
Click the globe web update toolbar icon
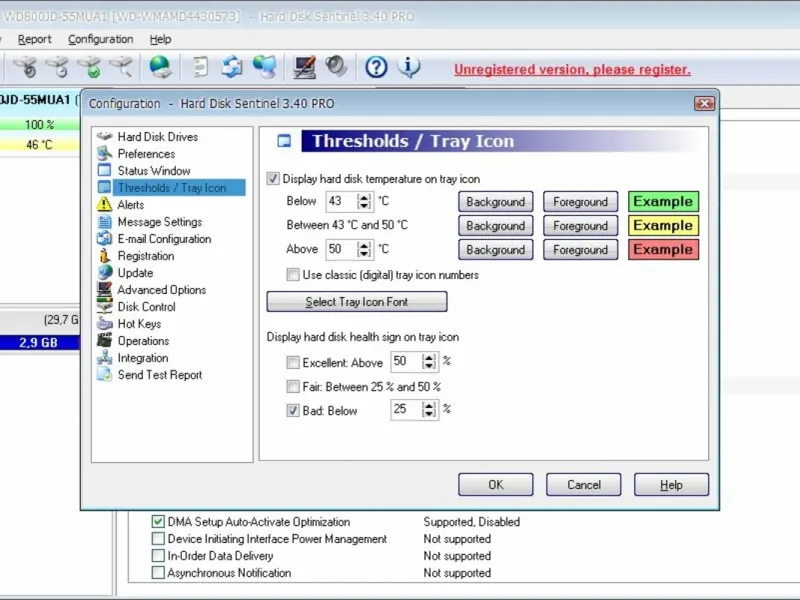pos(160,67)
